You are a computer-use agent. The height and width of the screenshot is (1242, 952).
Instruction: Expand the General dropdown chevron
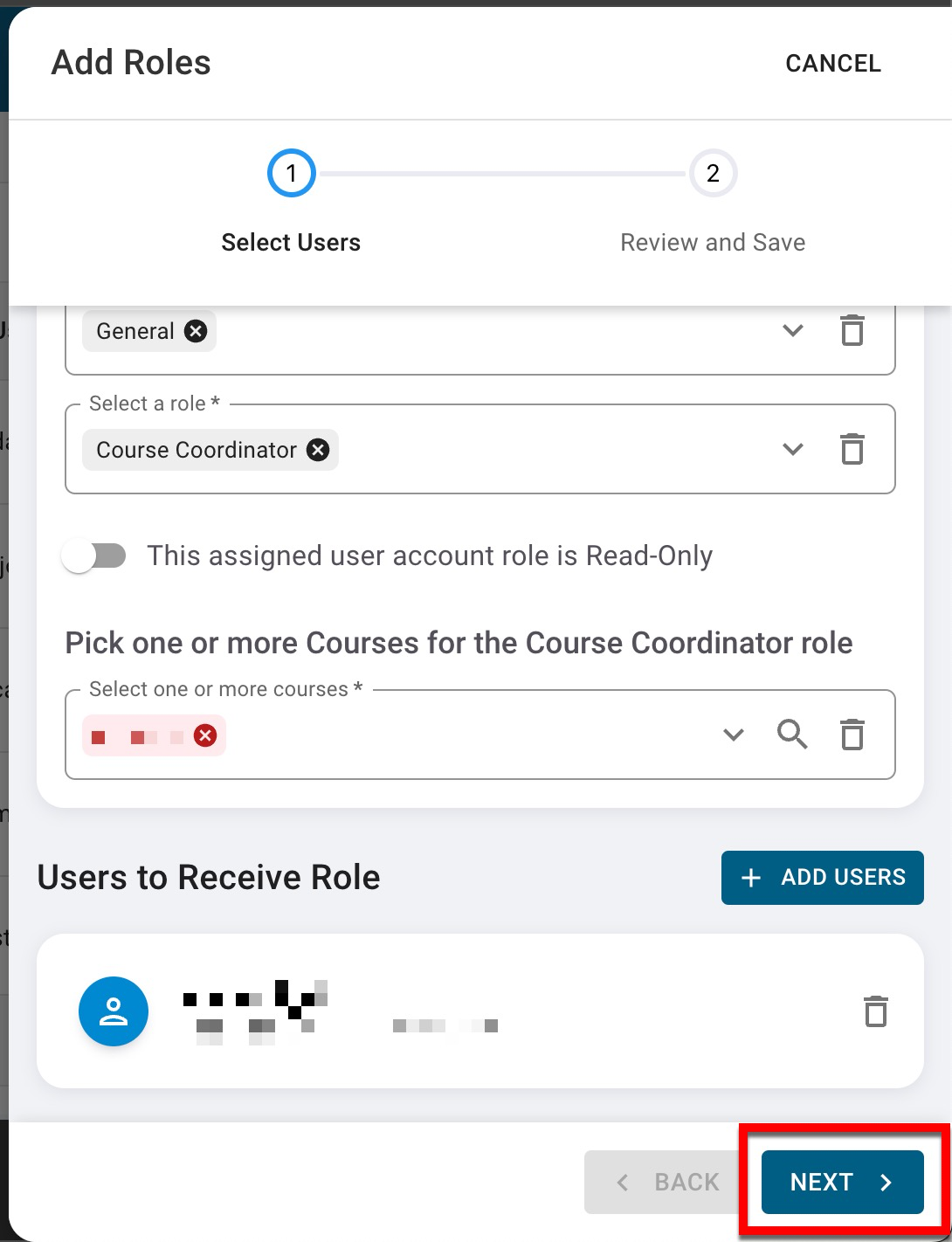tap(792, 331)
